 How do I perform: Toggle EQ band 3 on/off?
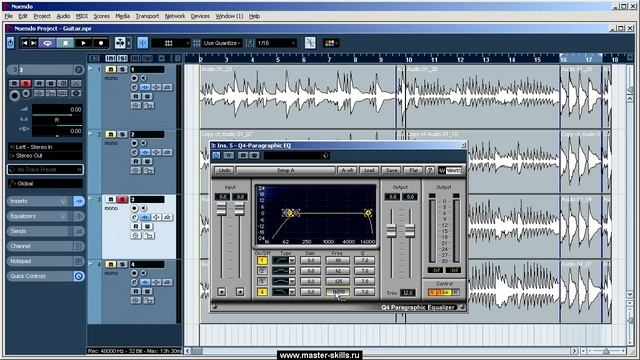pos(262,282)
